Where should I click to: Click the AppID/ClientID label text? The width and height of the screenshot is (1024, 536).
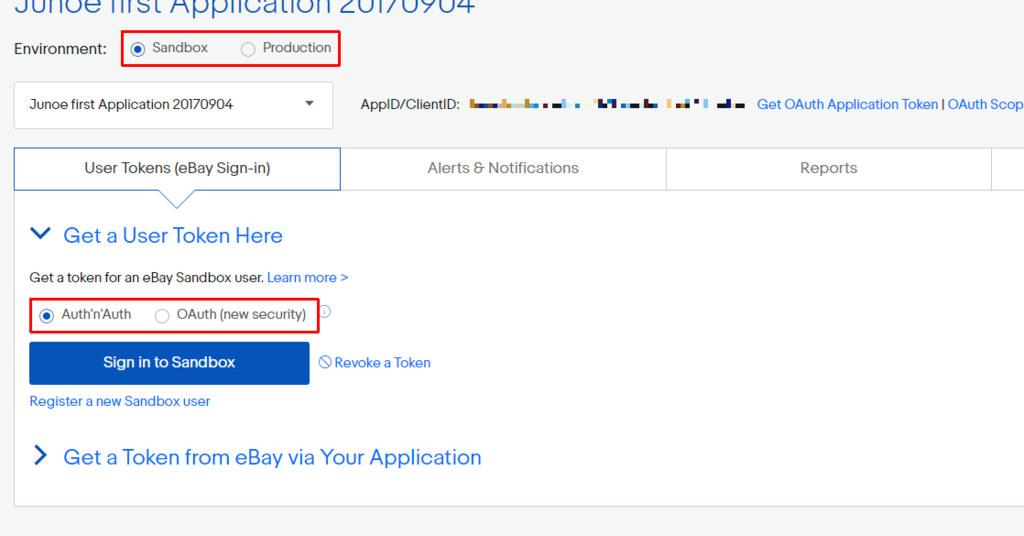coord(410,104)
